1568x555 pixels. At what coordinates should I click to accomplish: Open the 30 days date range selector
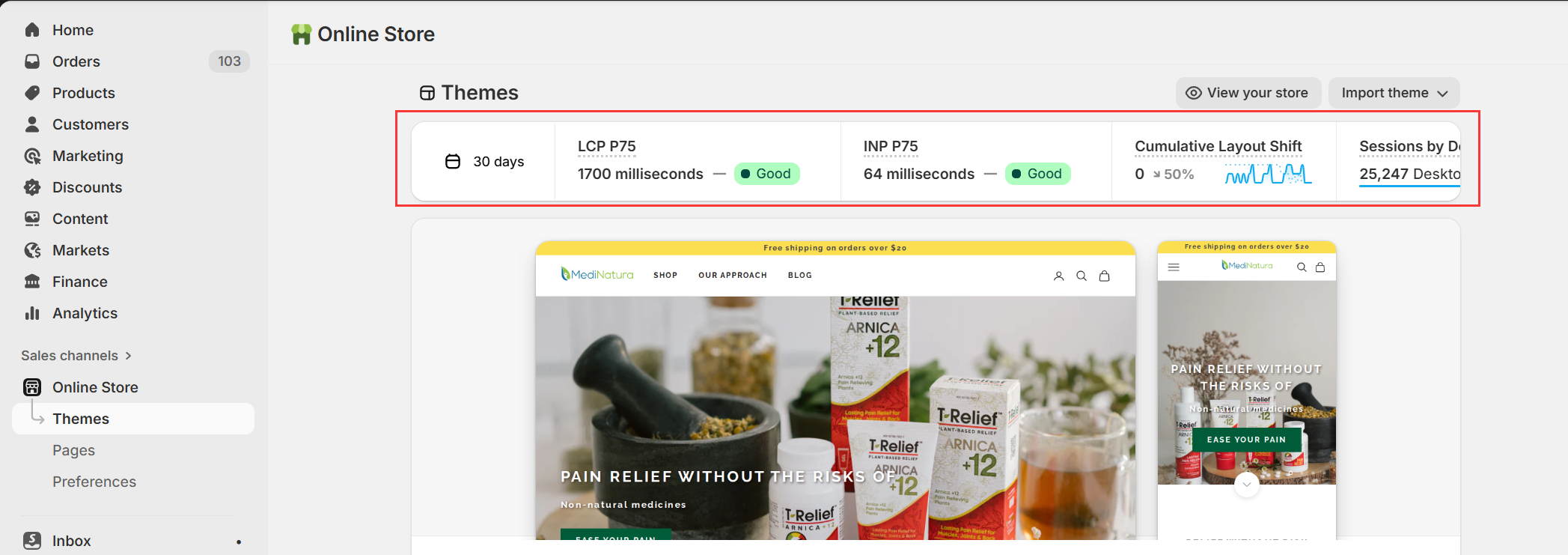click(x=484, y=162)
